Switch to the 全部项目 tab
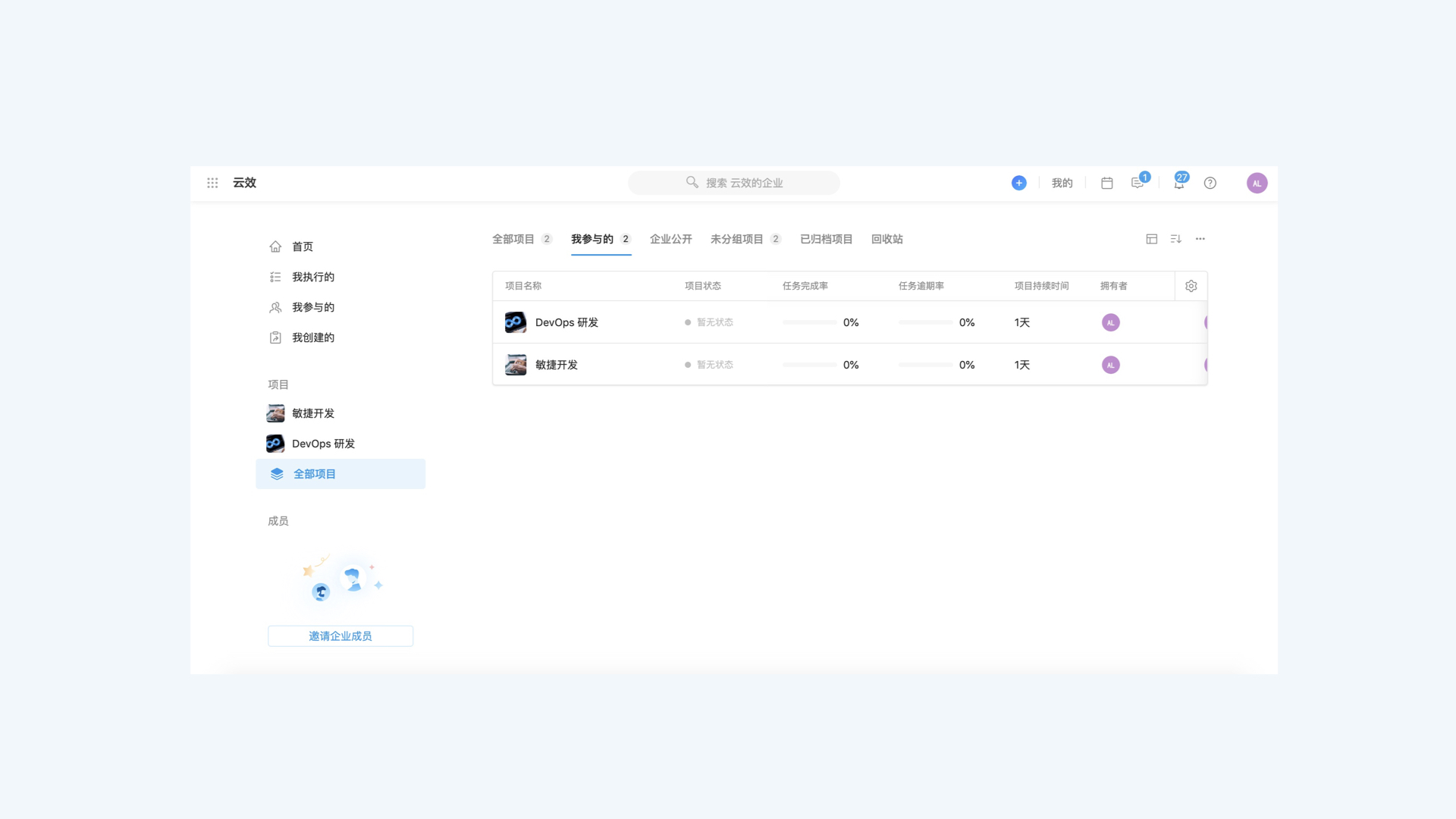The width and height of the screenshot is (1456, 819). [x=522, y=239]
